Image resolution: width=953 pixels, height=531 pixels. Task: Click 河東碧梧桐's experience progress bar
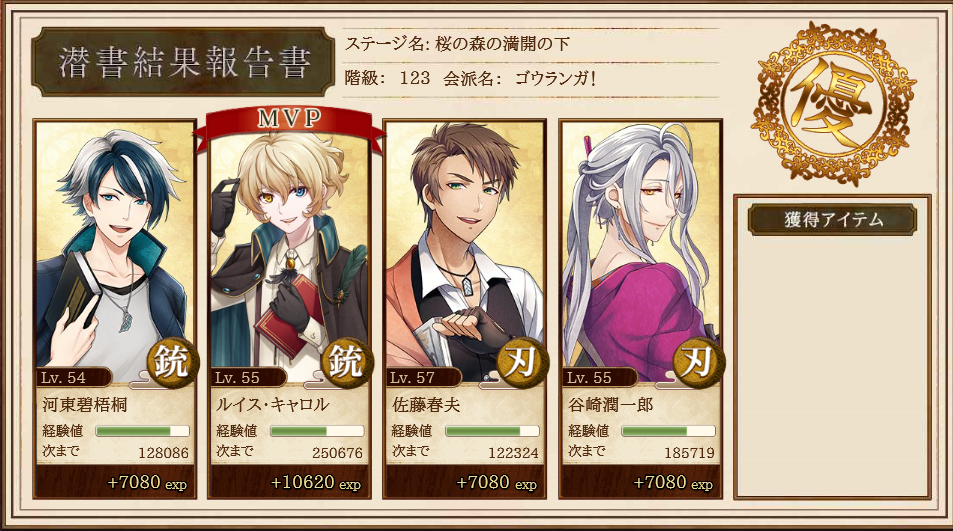tap(142, 431)
